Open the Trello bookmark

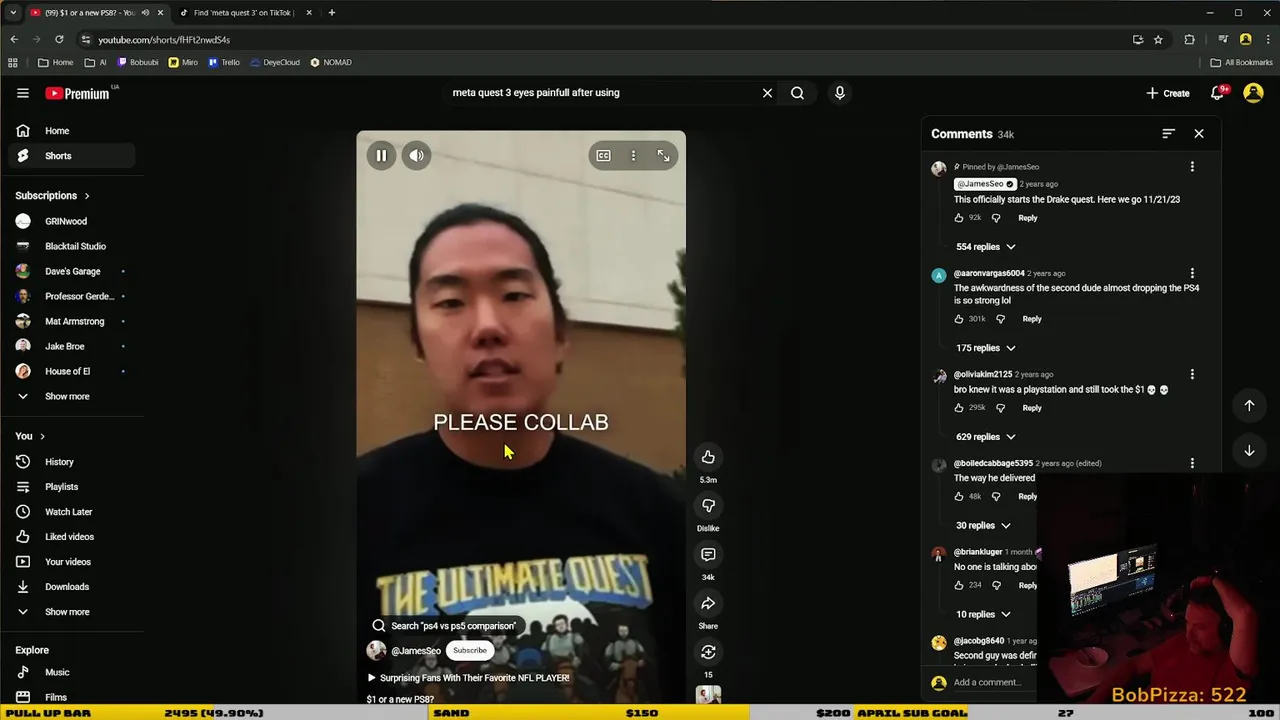point(224,62)
